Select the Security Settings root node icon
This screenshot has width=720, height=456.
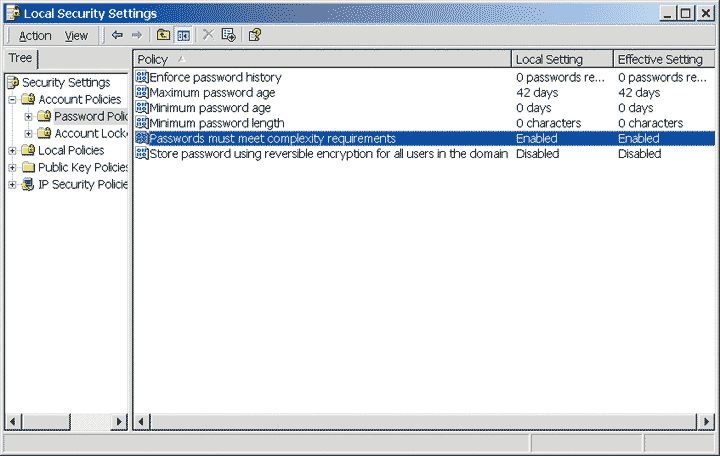tap(13, 82)
